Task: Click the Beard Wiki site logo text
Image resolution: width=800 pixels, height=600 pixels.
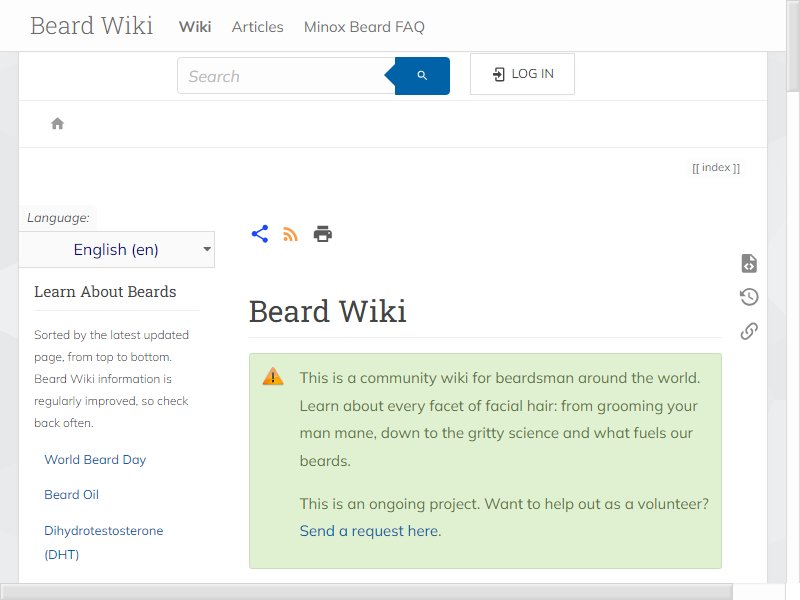Action: (91, 26)
